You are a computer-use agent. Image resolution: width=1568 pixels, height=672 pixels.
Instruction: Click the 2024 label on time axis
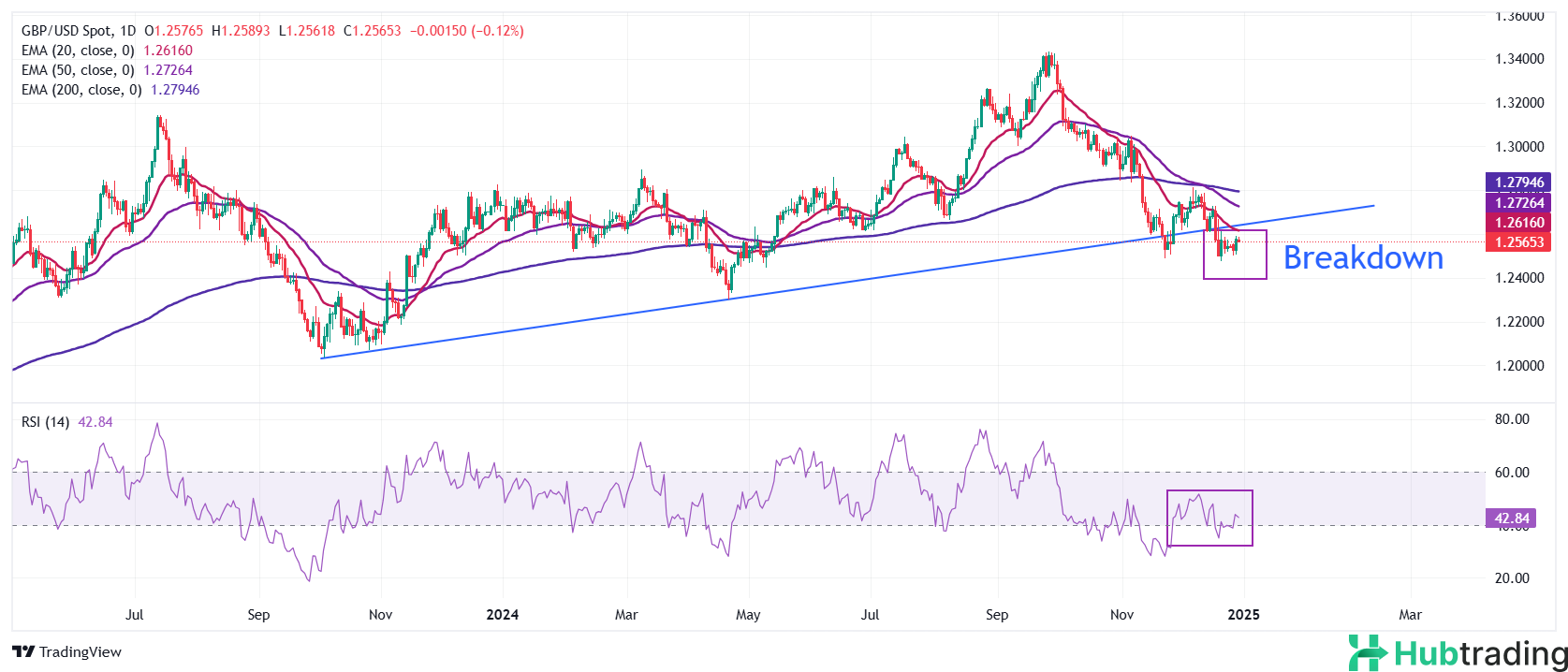tap(503, 615)
